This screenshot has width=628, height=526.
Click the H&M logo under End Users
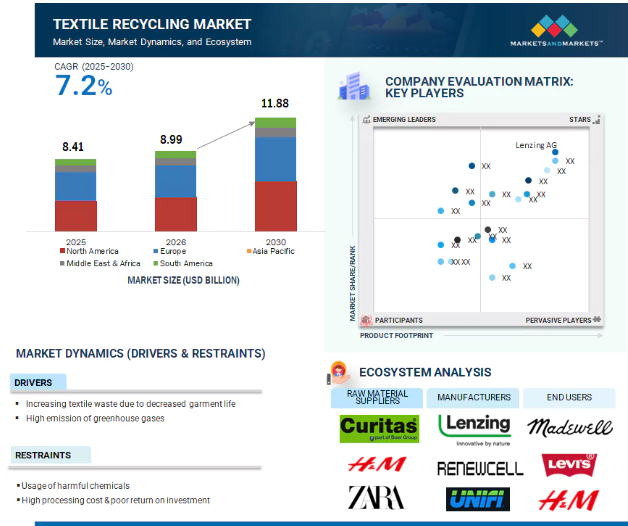569,500
